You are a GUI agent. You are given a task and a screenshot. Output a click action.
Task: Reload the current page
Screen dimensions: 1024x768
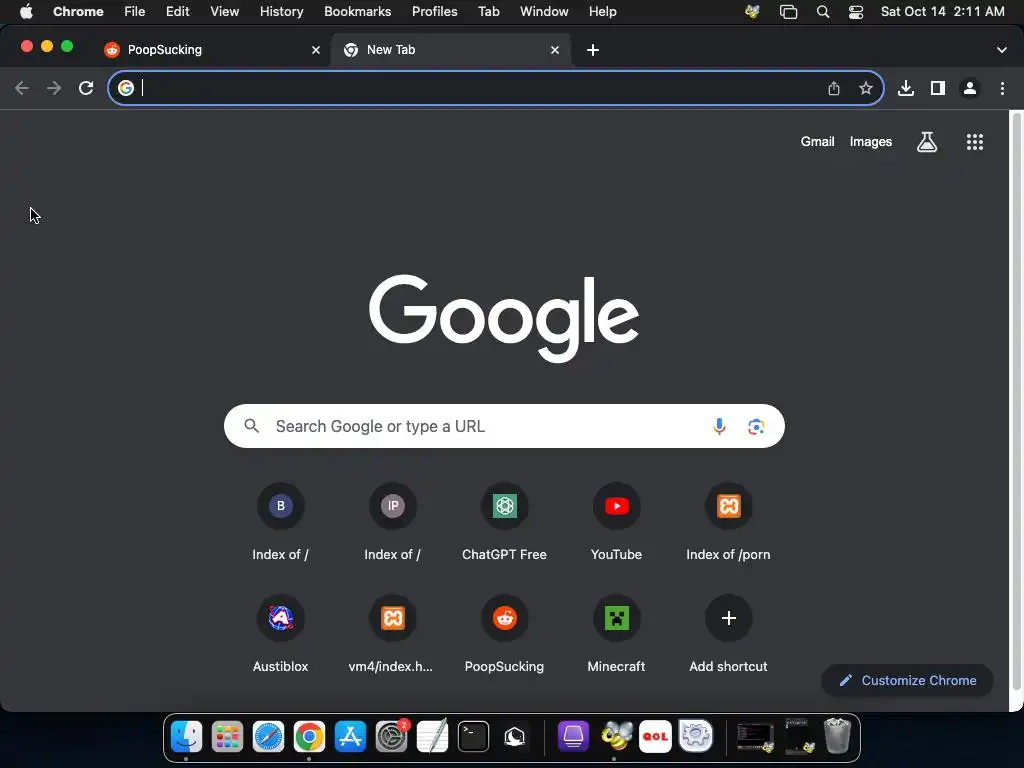point(86,88)
